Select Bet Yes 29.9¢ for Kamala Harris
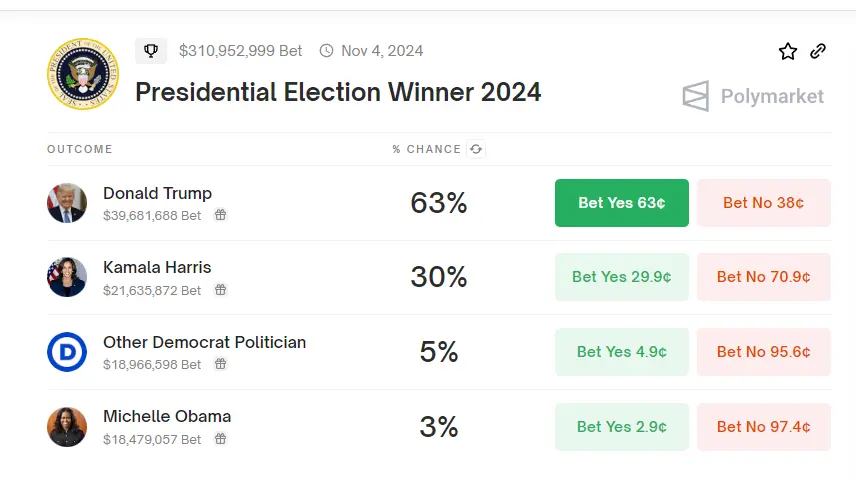The height and width of the screenshot is (478, 856). pos(621,277)
